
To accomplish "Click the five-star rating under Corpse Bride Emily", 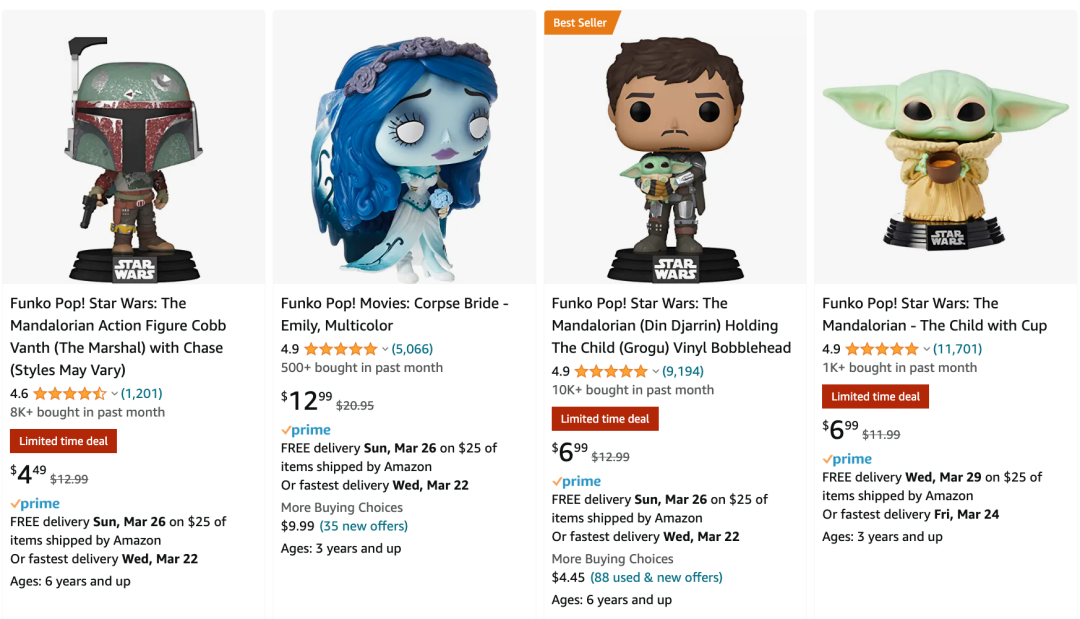I will point(340,349).
